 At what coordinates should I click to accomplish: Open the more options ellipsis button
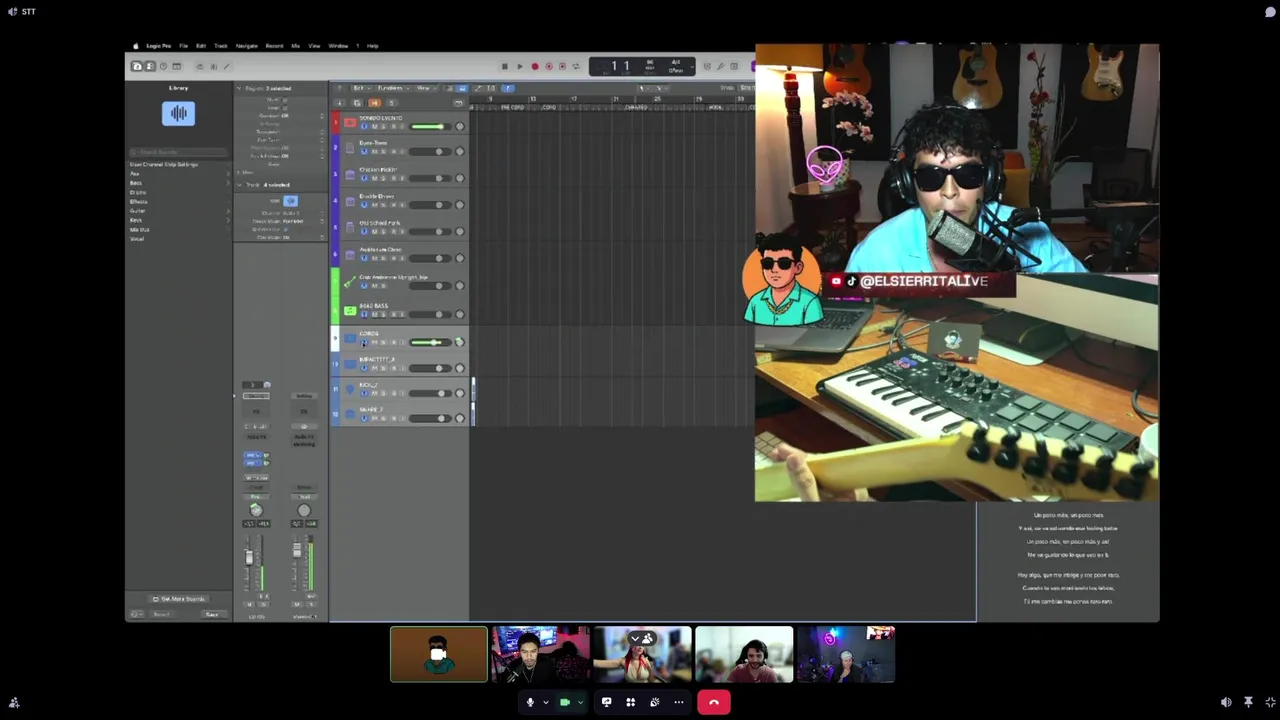point(678,702)
